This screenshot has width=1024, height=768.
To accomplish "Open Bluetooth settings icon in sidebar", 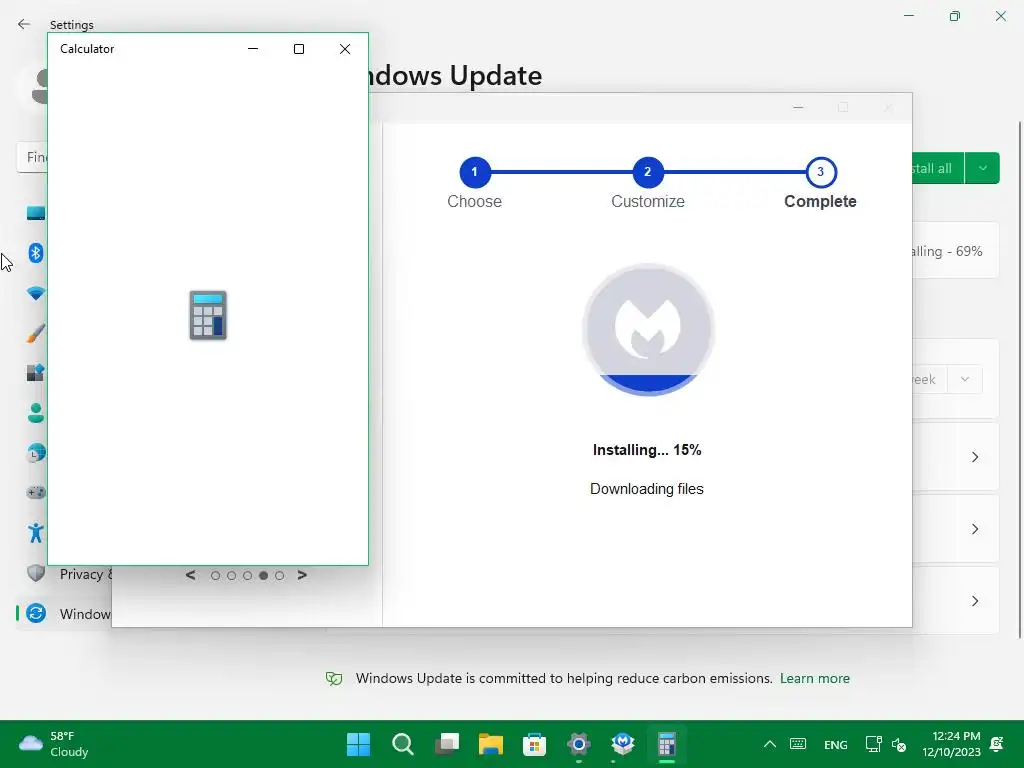I will [36, 253].
